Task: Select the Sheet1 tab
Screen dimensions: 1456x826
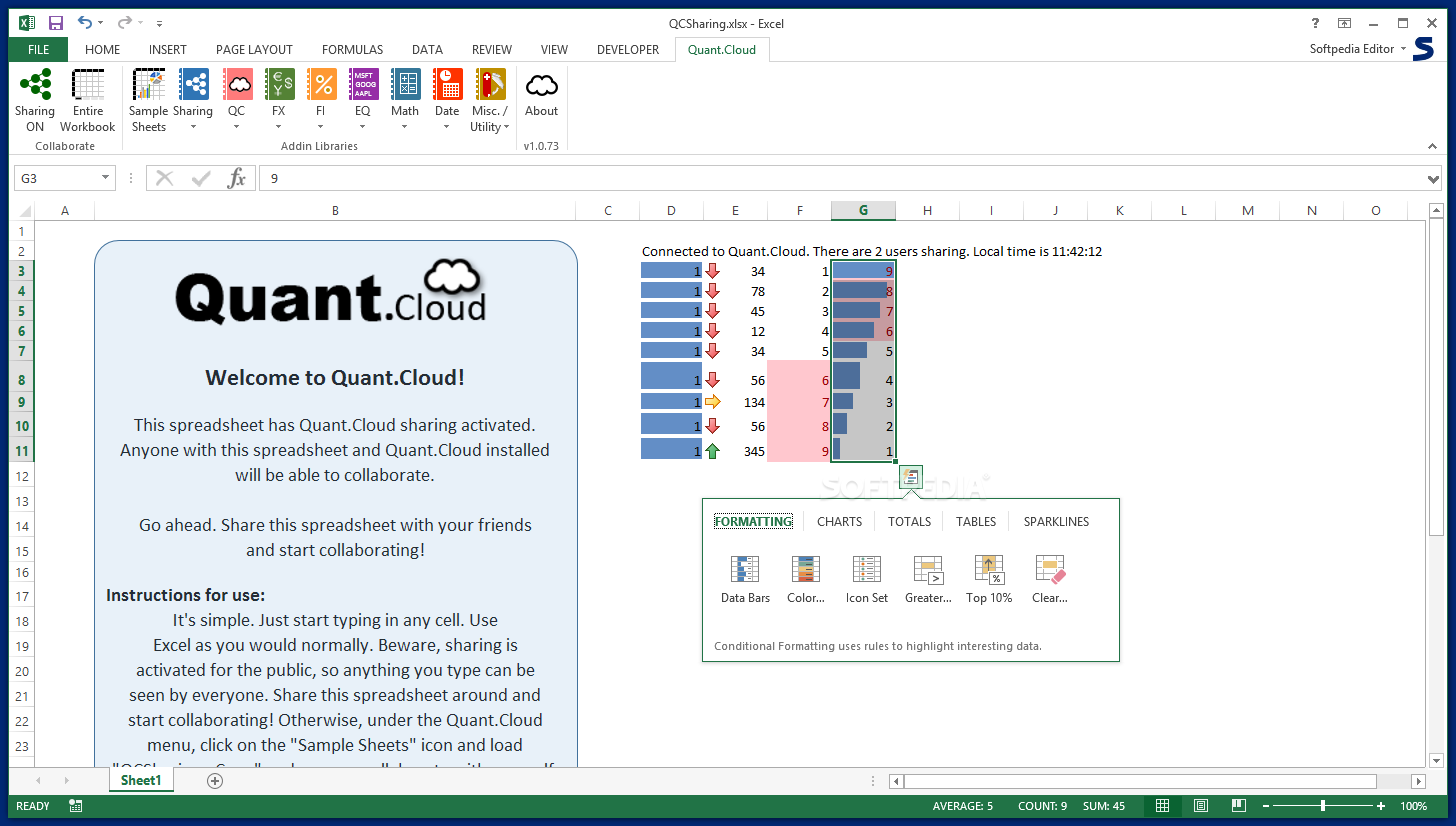Action: tap(141, 781)
